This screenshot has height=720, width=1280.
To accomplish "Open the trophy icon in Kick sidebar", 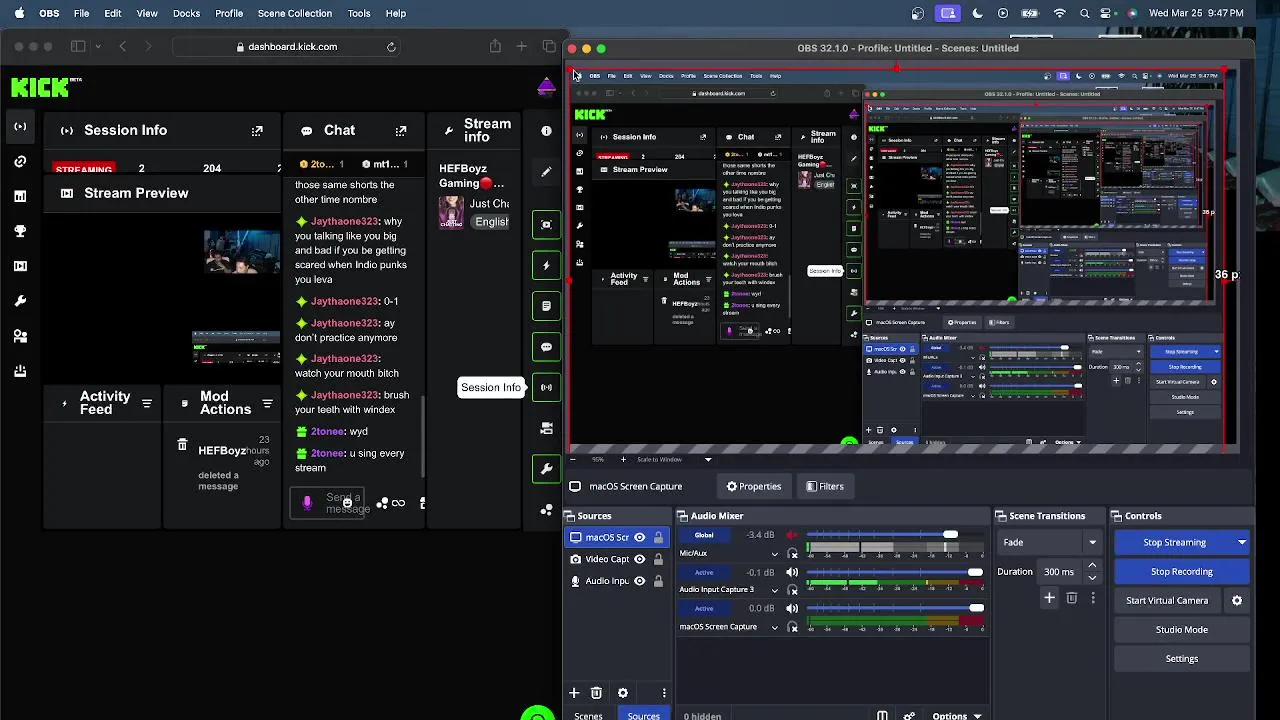I will (20, 231).
